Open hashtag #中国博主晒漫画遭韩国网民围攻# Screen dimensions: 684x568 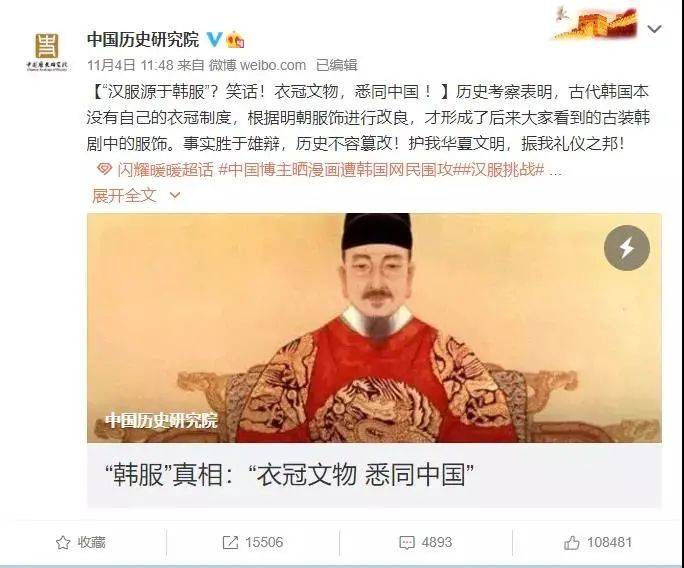point(340,170)
